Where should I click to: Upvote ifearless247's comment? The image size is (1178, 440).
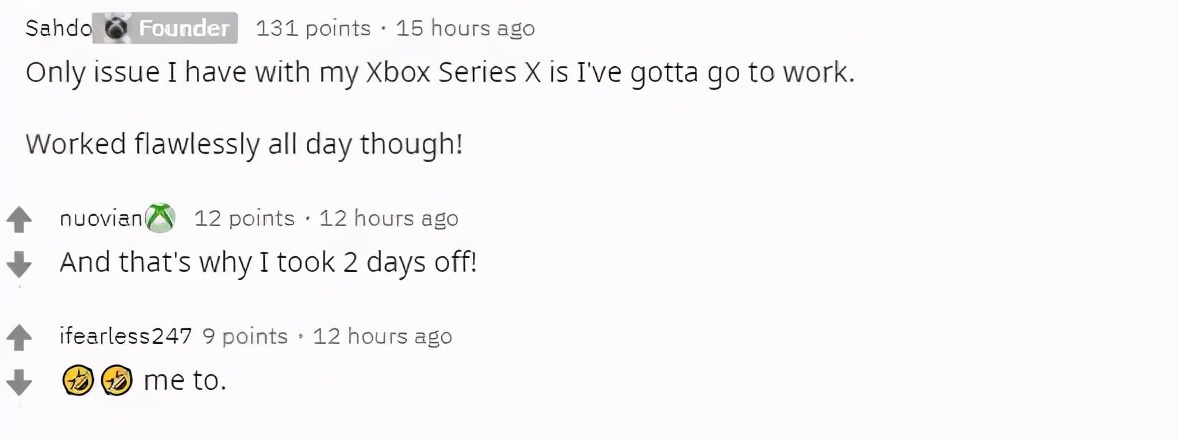[18, 337]
